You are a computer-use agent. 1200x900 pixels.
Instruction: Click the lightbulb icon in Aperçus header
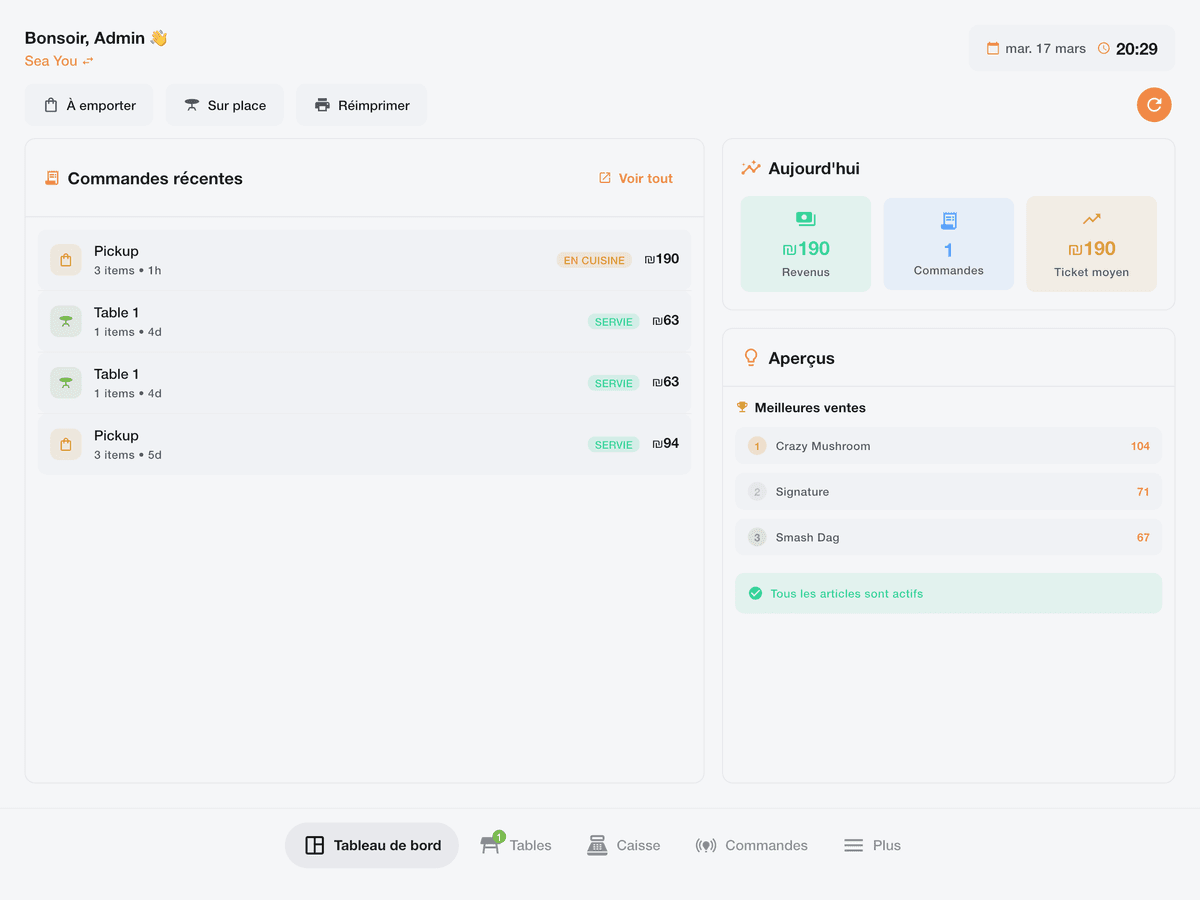748,357
